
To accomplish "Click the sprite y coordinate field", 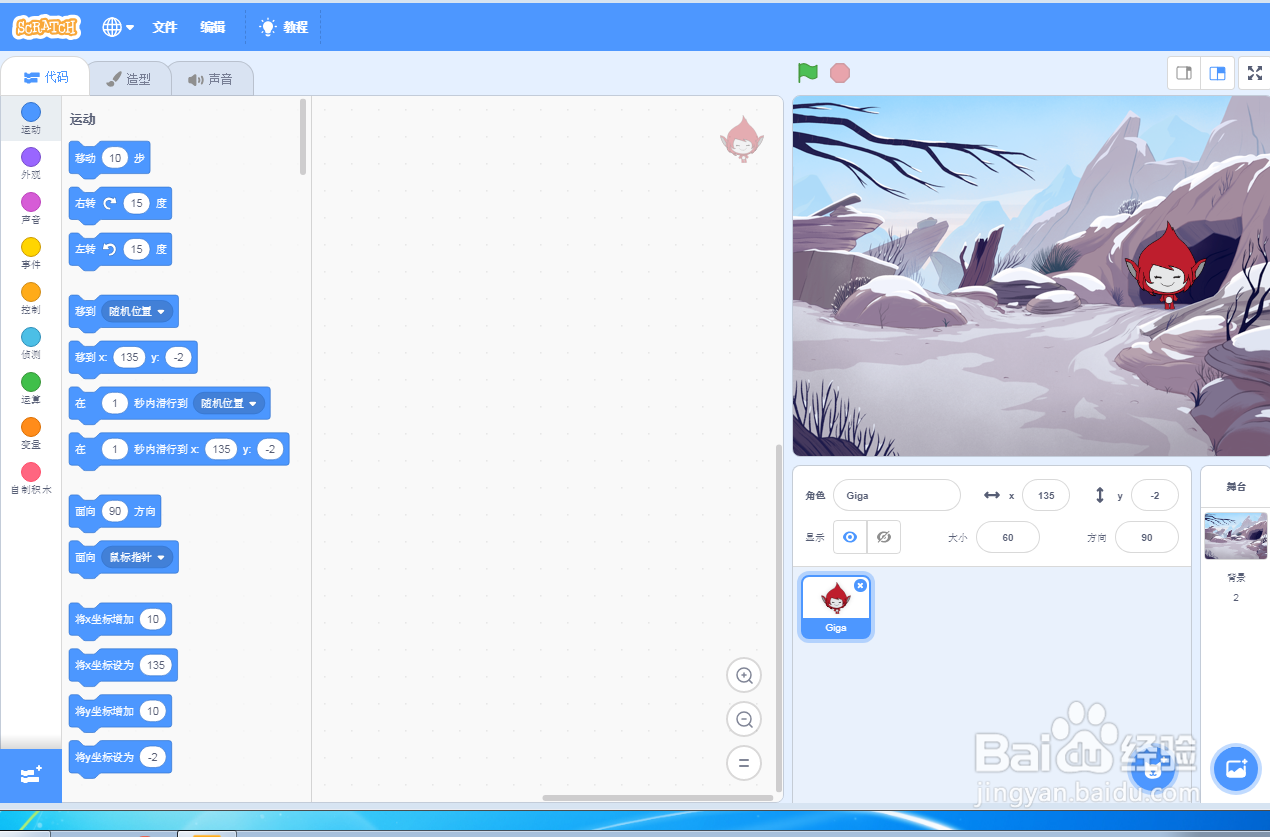I will [x=1155, y=495].
